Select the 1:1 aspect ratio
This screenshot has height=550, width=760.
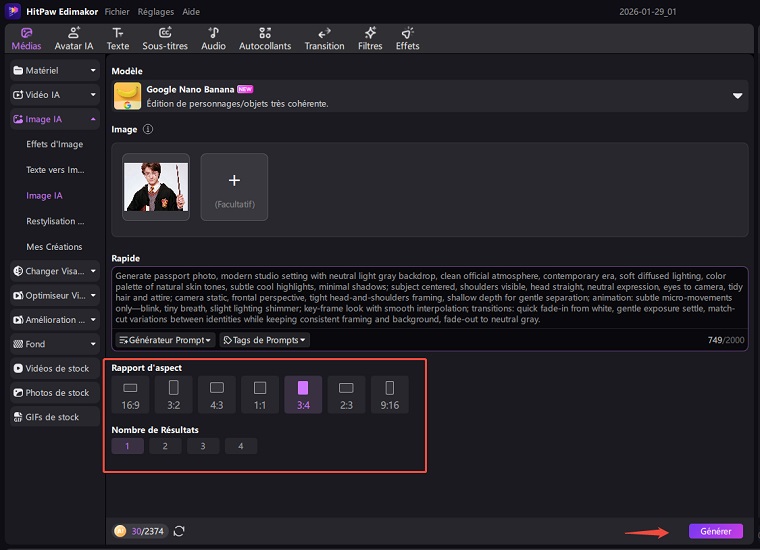pyautogui.click(x=260, y=395)
